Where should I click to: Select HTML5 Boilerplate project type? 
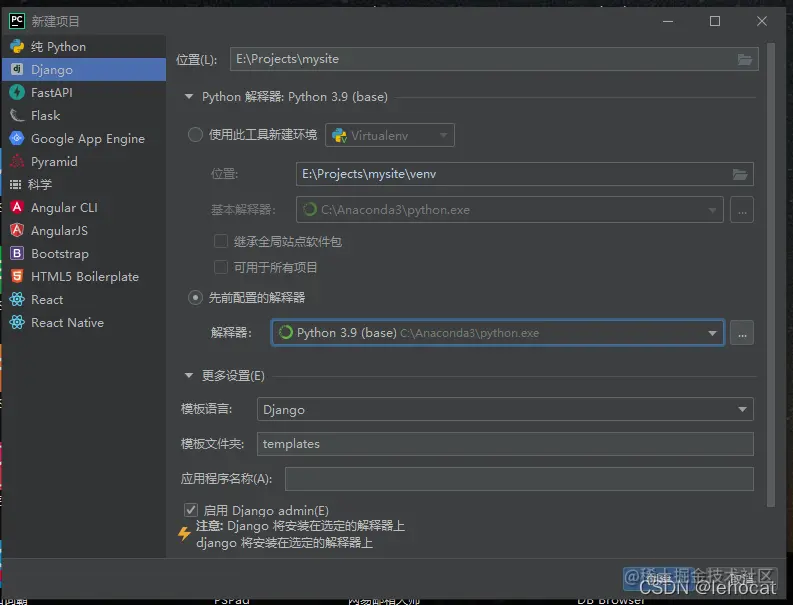(x=84, y=276)
